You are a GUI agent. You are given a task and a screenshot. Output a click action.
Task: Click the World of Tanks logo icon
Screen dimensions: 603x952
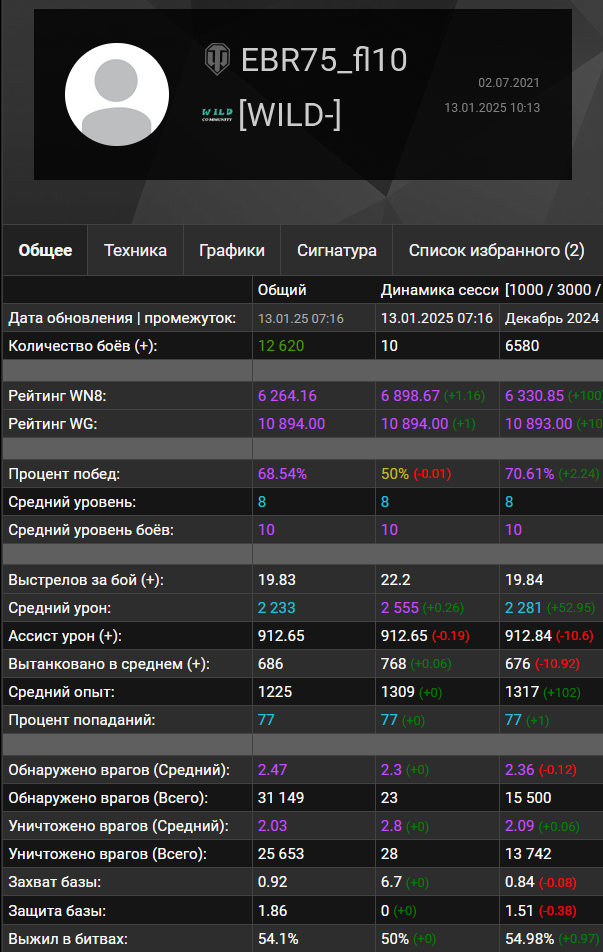coord(217,59)
